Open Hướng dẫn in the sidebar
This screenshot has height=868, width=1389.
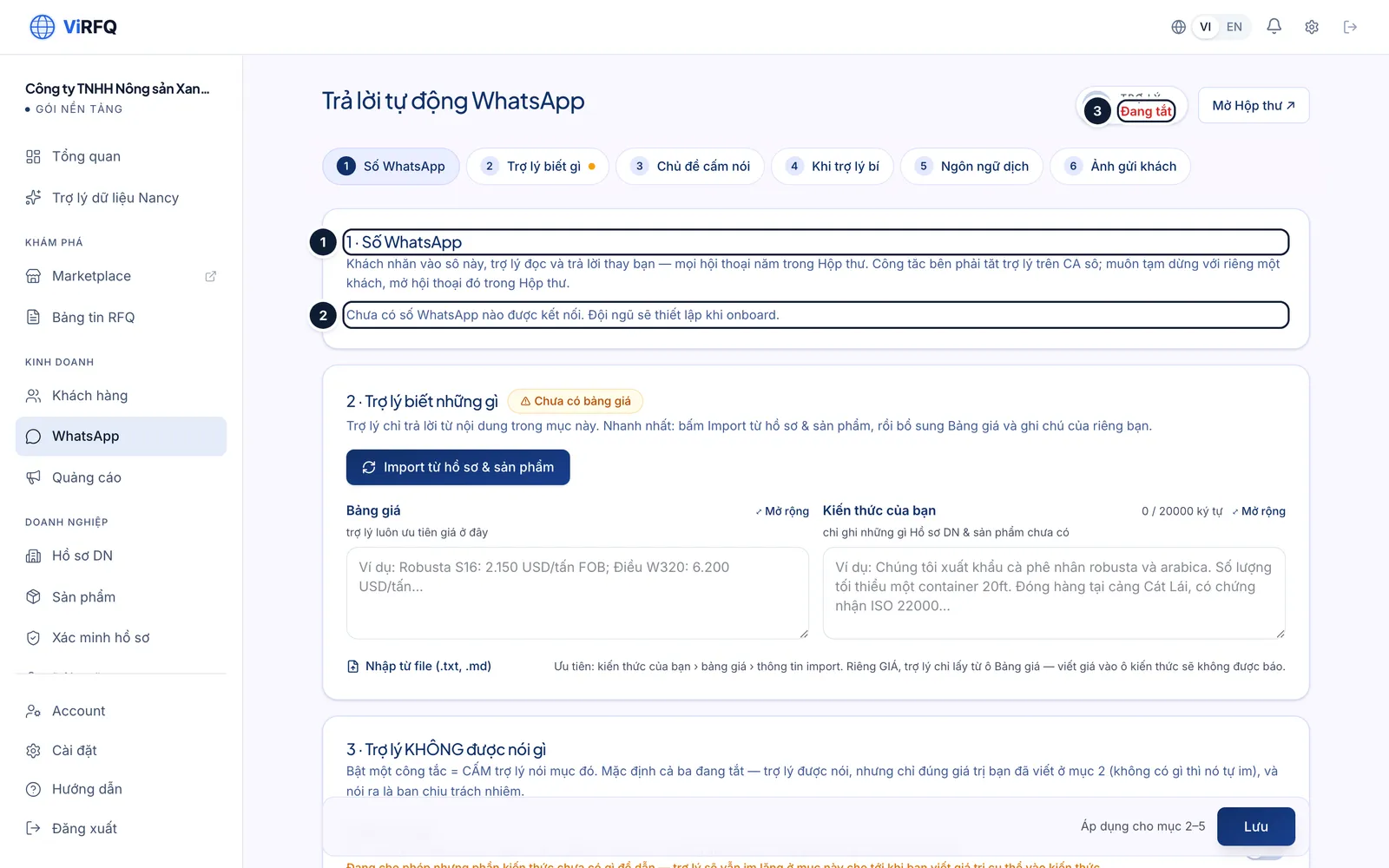click(121, 789)
